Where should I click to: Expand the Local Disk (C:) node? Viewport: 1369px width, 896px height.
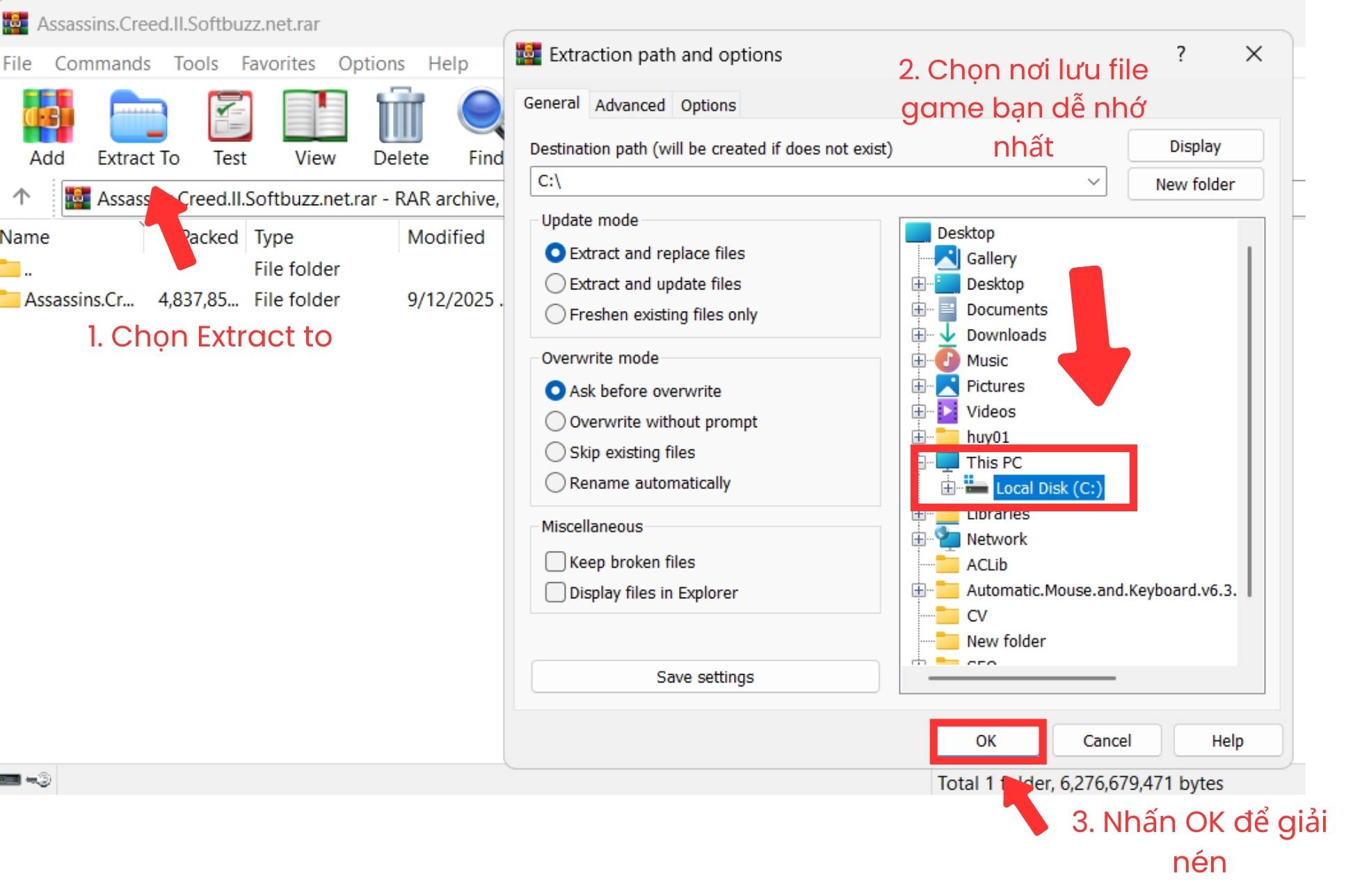click(x=947, y=488)
